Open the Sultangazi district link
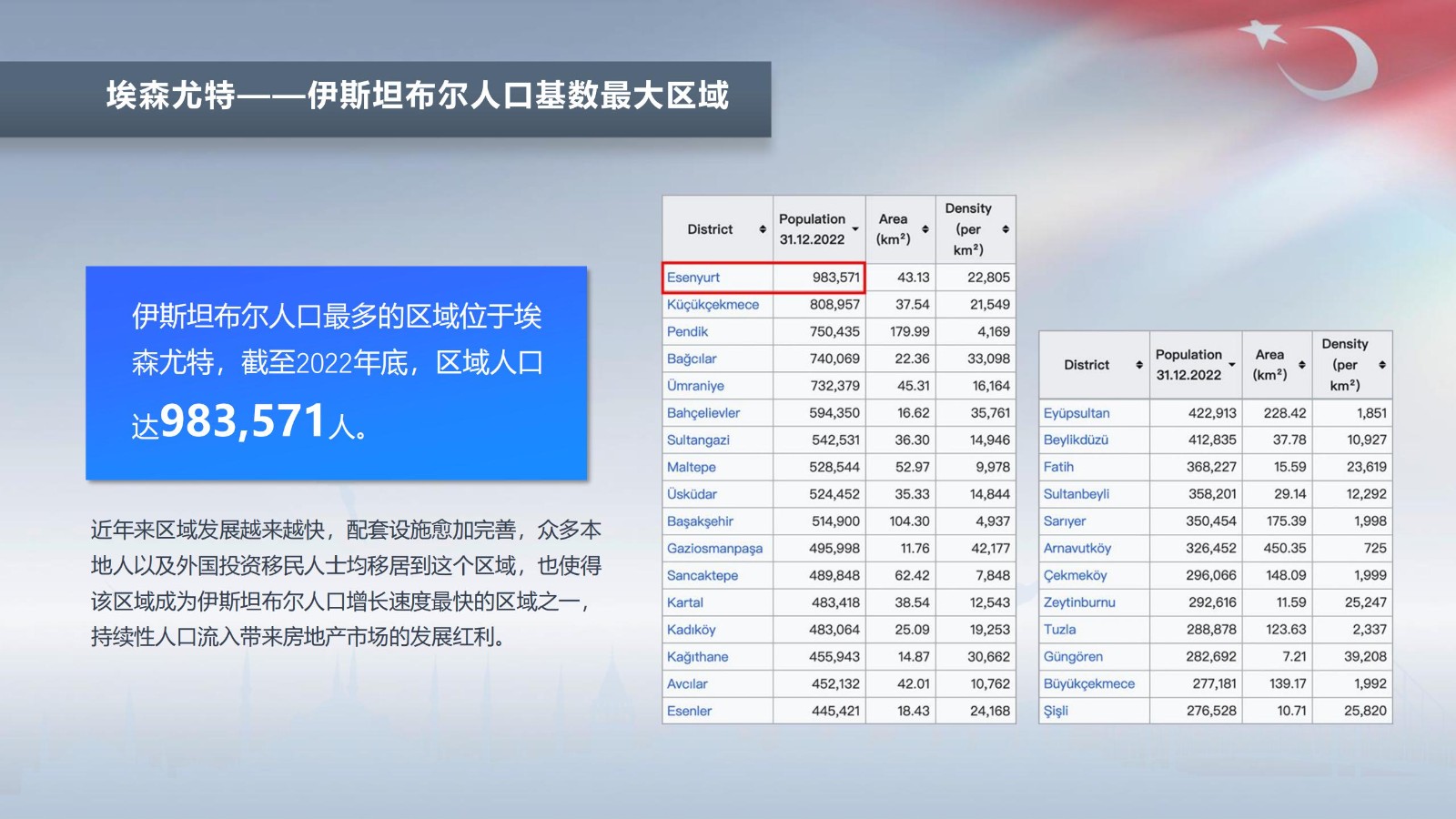The image size is (1456, 819). pyautogui.click(x=698, y=440)
